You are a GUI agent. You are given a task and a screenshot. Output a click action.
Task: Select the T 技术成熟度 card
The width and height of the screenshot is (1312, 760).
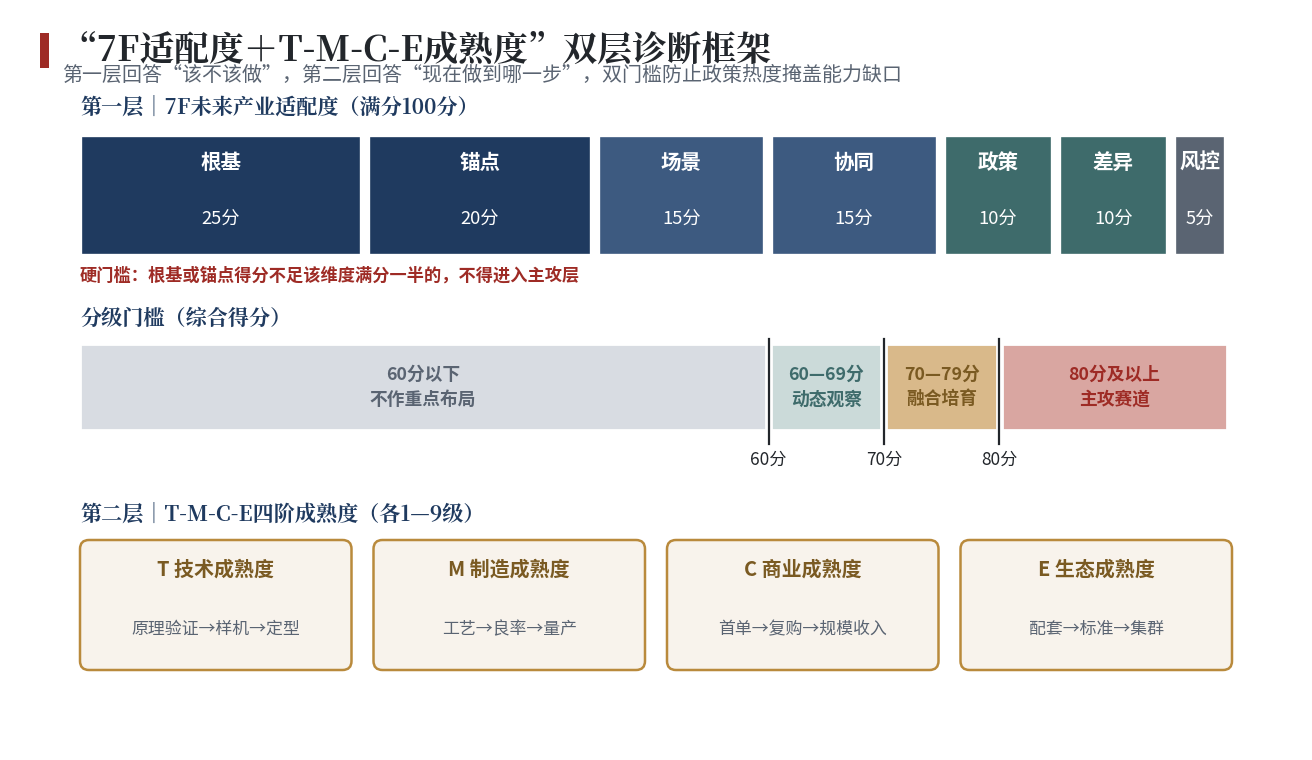click(x=216, y=605)
